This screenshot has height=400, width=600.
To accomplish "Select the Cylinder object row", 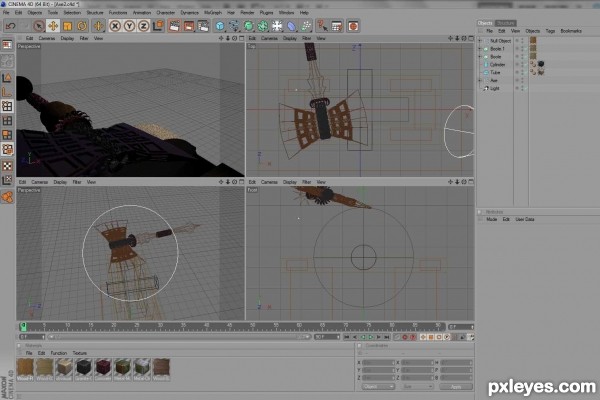I will coord(497,65).
